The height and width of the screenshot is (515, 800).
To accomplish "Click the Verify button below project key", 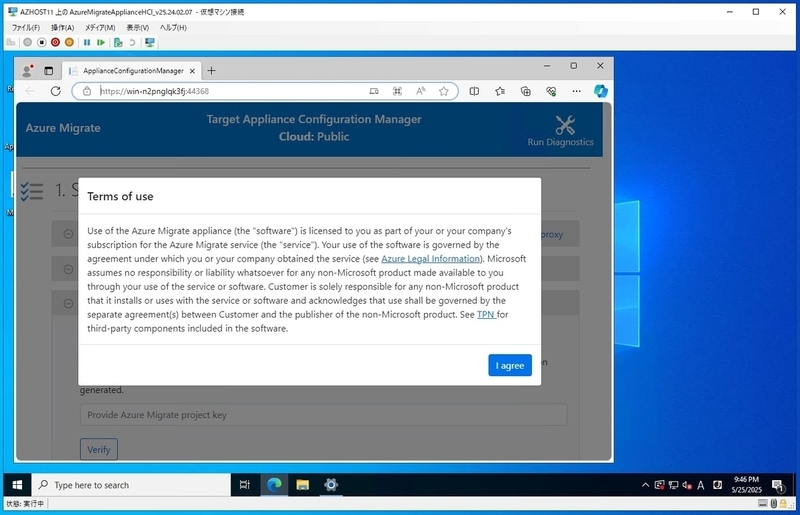I will point(98,450).
